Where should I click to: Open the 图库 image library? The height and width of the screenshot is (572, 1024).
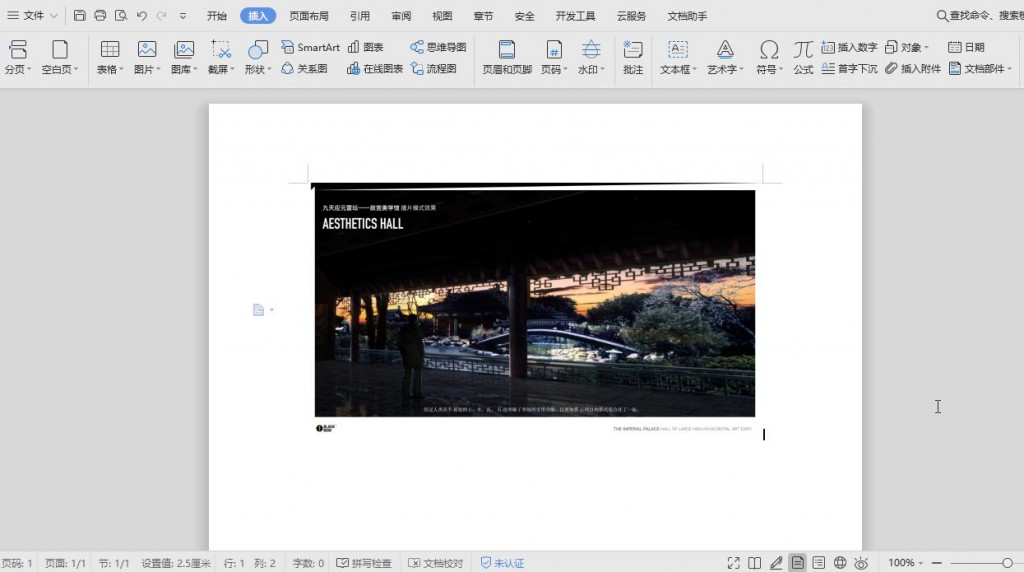click(x=184, y=57)
